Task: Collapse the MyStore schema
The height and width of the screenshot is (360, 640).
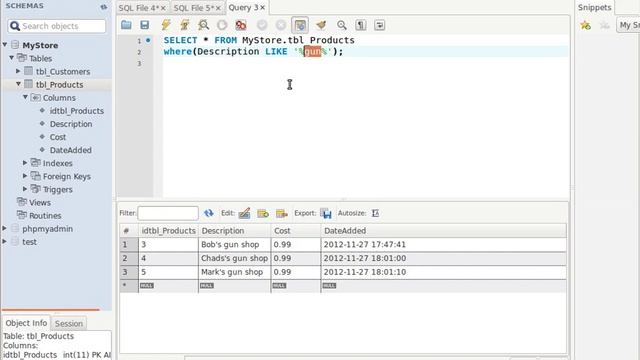Action: (x=5, y=44)
